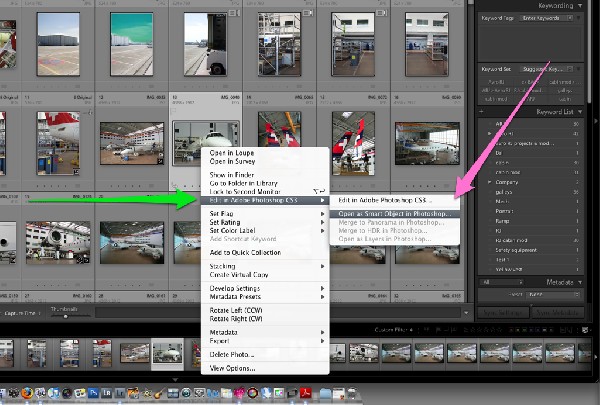
Task: Open the Export submenu
Action: tap(265, 341)
